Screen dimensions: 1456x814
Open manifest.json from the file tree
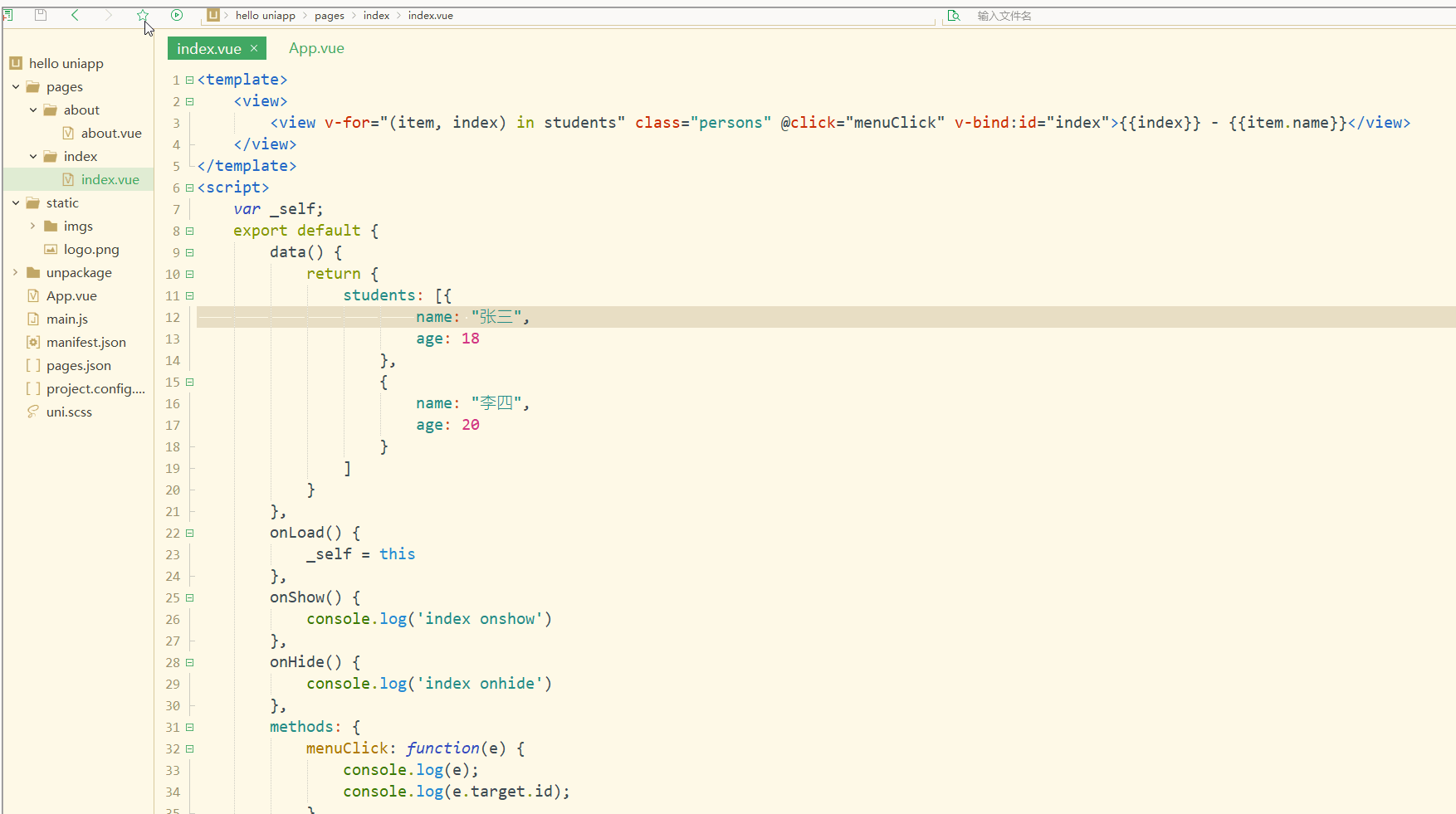(86, 342)
